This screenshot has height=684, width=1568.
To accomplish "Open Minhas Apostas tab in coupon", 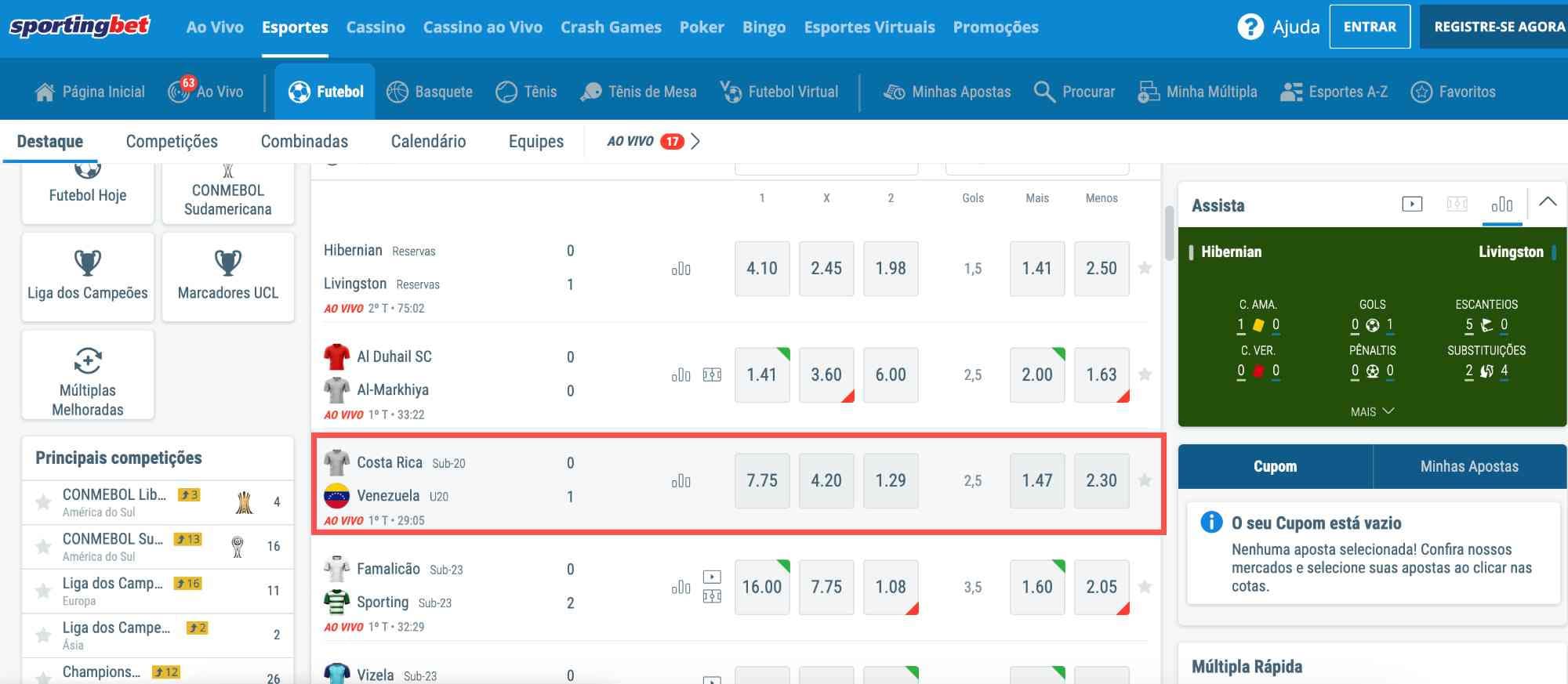I will [x=1470, y=467].
